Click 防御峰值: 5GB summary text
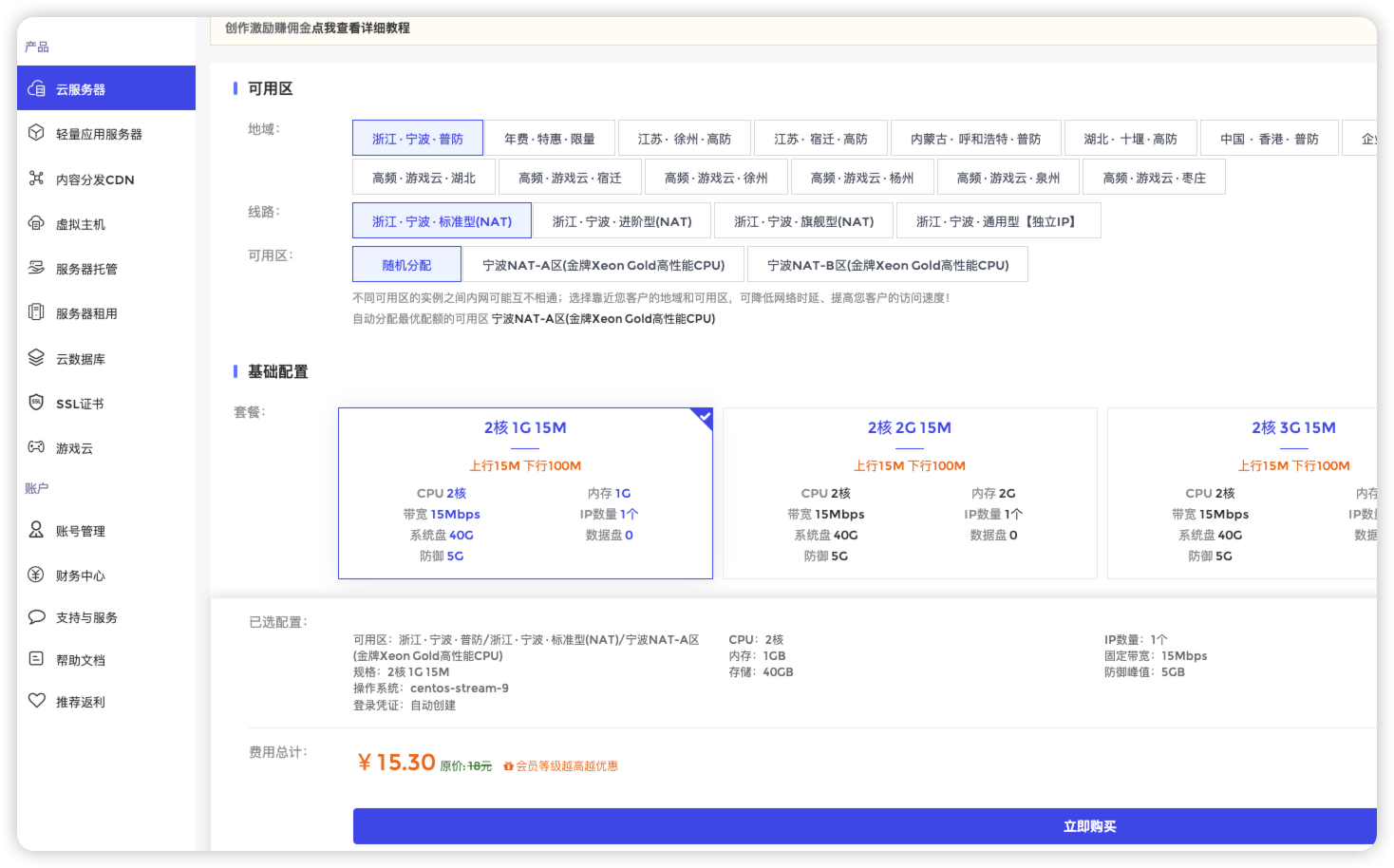This screenshot has width=1394, height=868. pyautogui.click(x=1144, y=671)
